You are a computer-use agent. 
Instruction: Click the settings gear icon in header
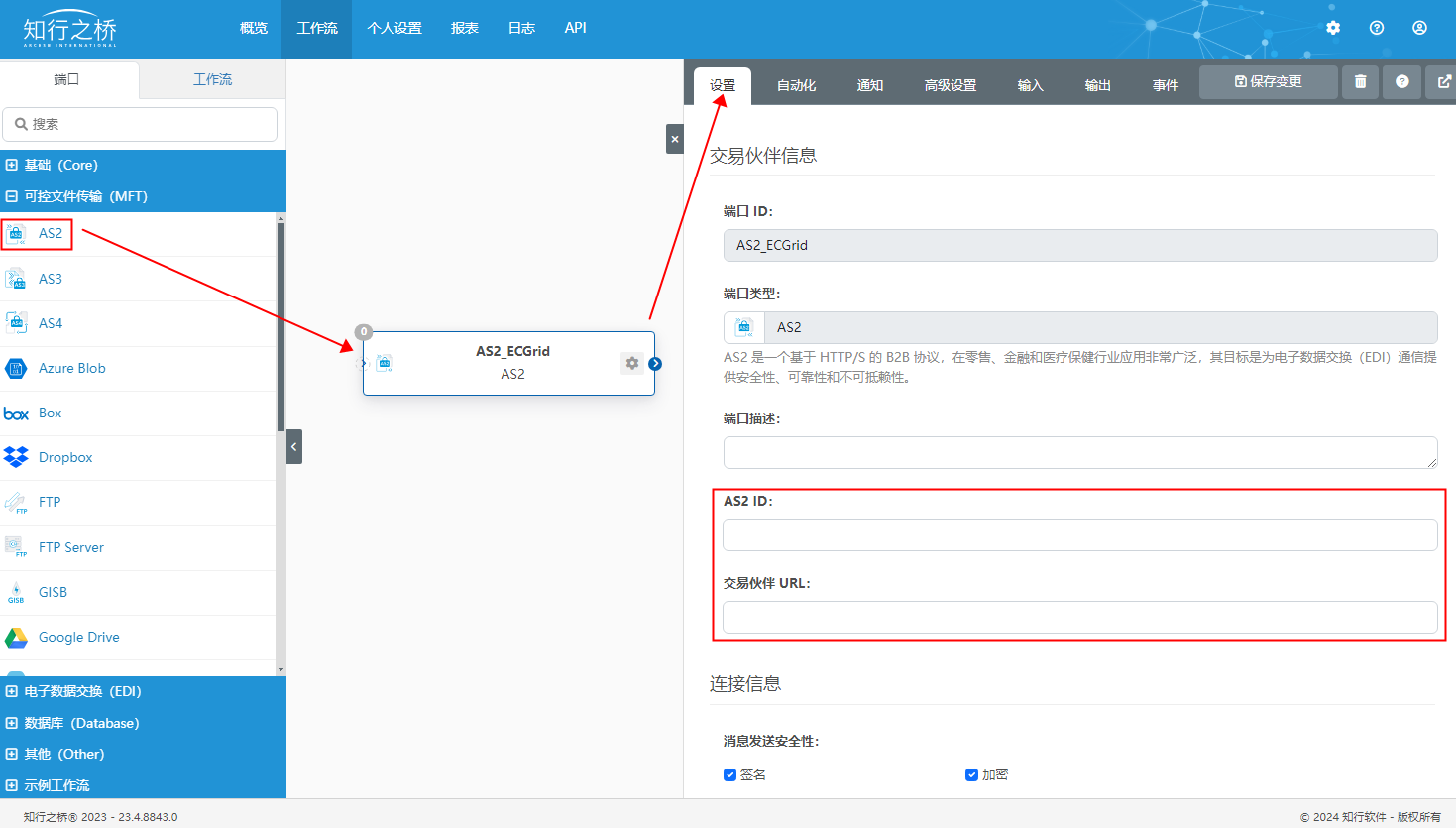1333,28
